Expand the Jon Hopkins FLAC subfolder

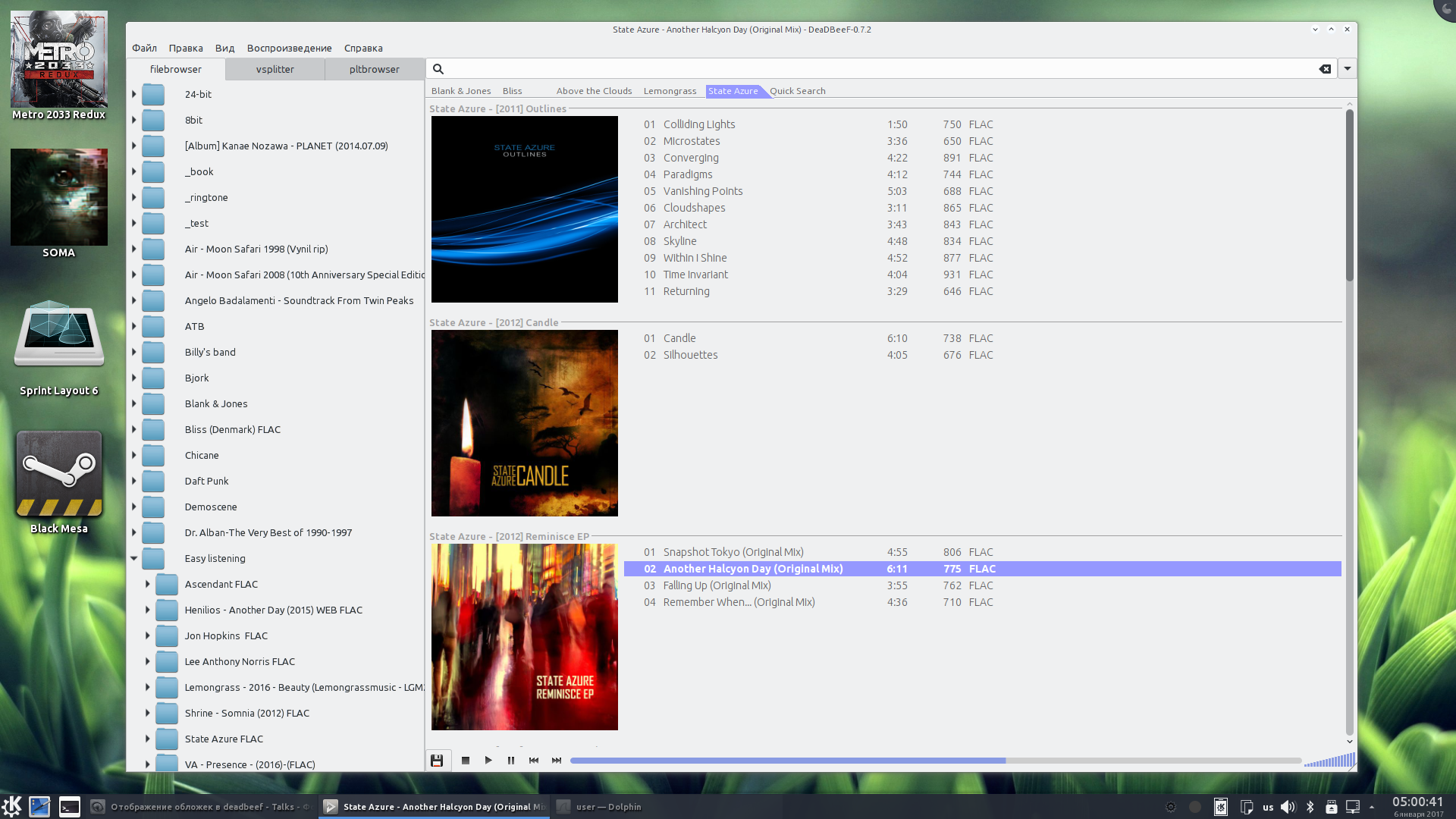click(148, 635)
